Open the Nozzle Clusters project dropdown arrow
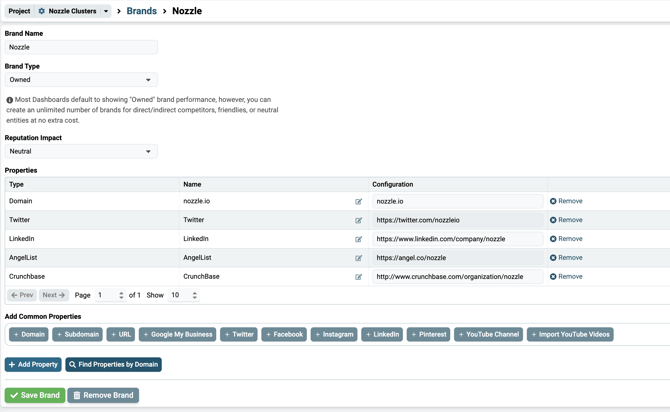This screenshot has height=412, width=670. [x=106, y=11]
